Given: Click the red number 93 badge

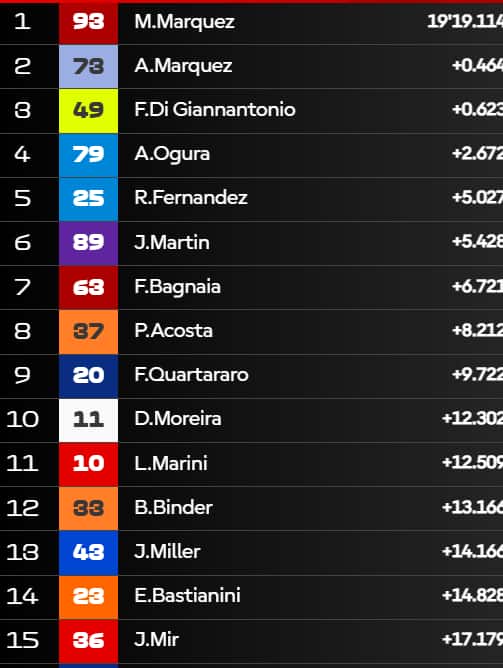Looking at the screenshot, I should 88,22.
